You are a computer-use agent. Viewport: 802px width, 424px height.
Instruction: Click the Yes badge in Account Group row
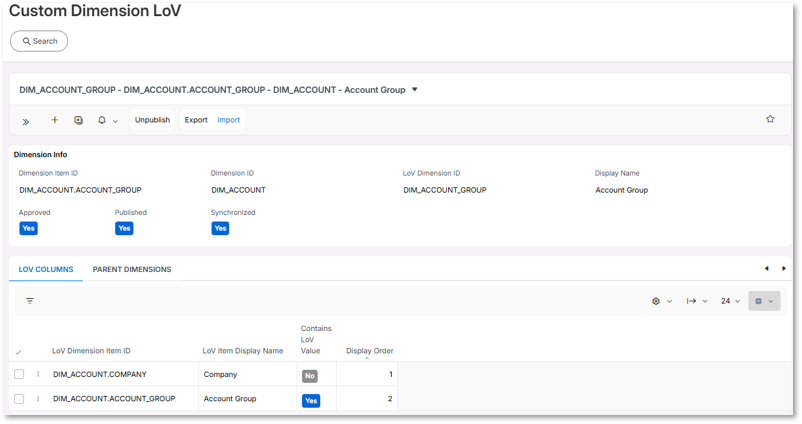click(311, 400)
